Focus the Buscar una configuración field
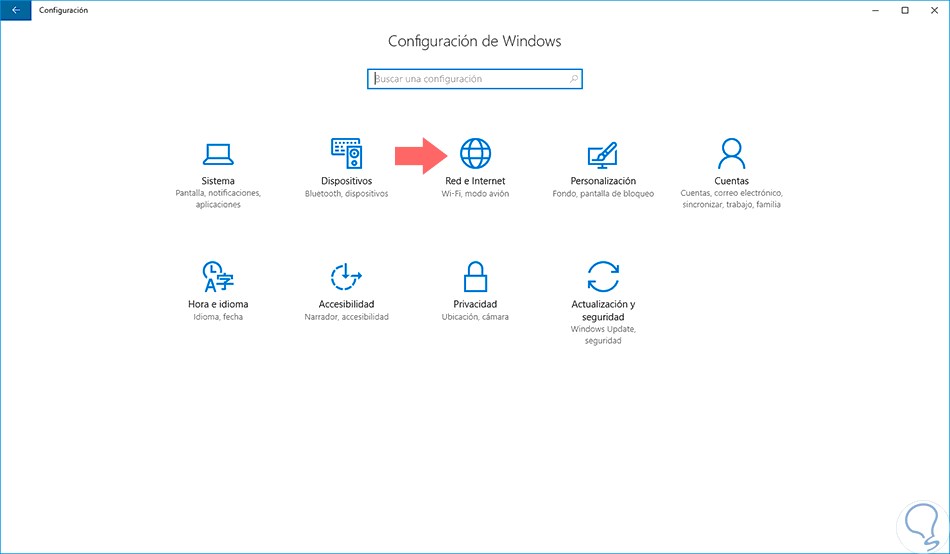This screenshot has height=554, width=950. point(474,79)
